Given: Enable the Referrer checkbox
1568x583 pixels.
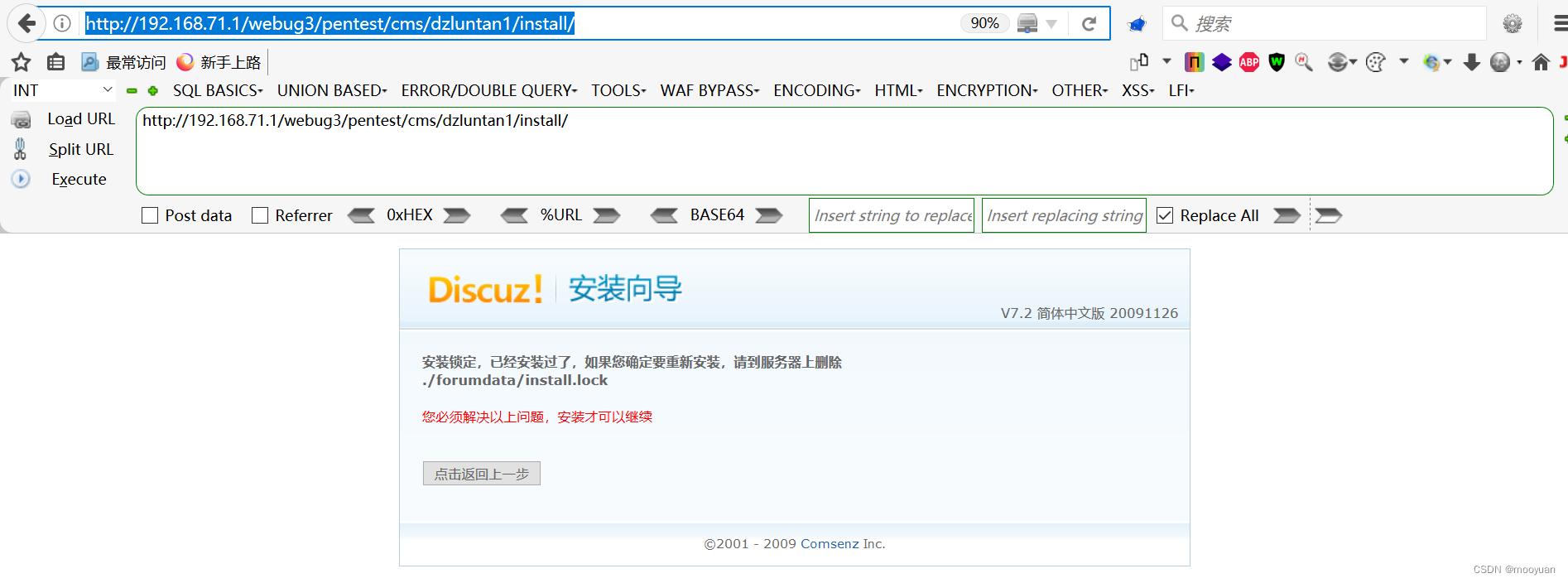Looking at the screenshot, I should [260, 215].
